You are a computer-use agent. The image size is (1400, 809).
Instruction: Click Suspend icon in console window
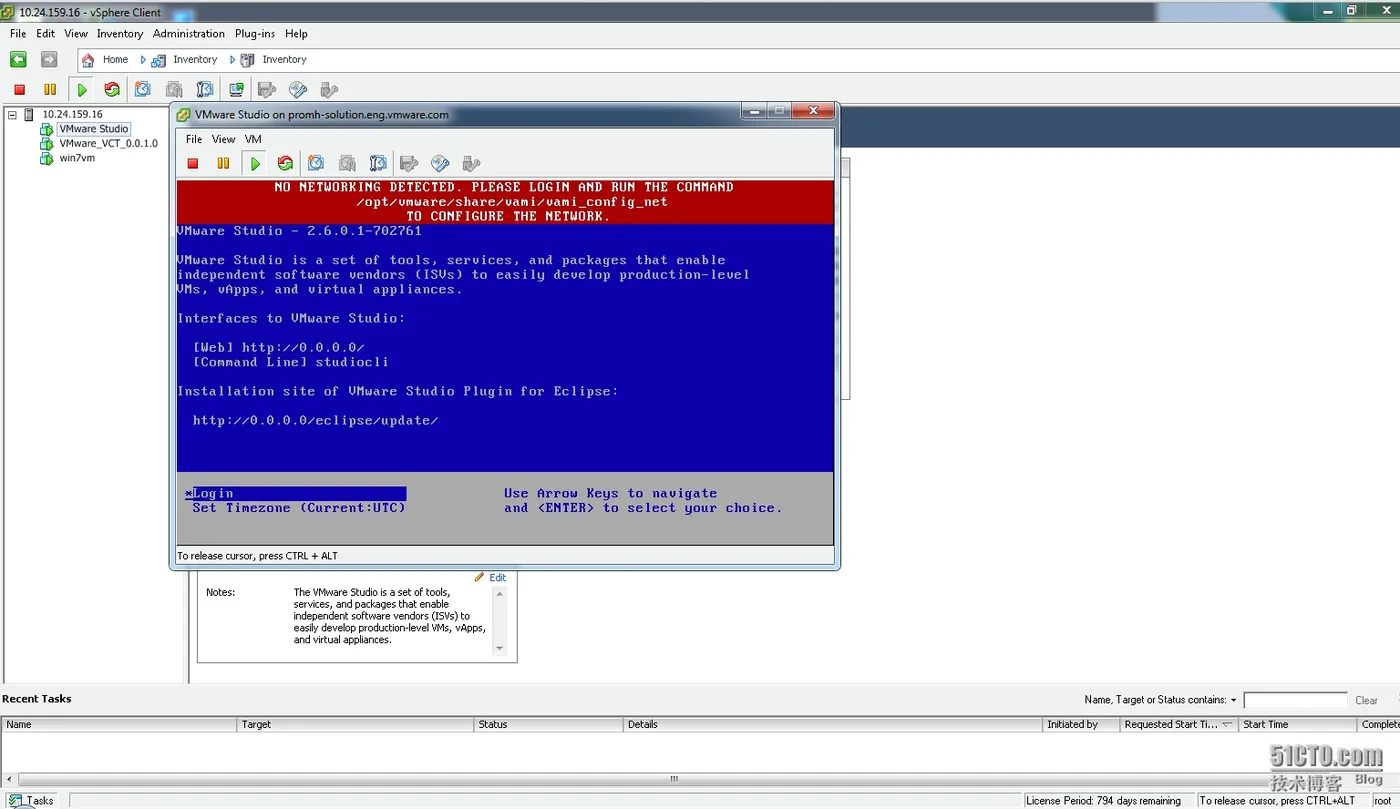pyautogui.click(x=224, y=163)
